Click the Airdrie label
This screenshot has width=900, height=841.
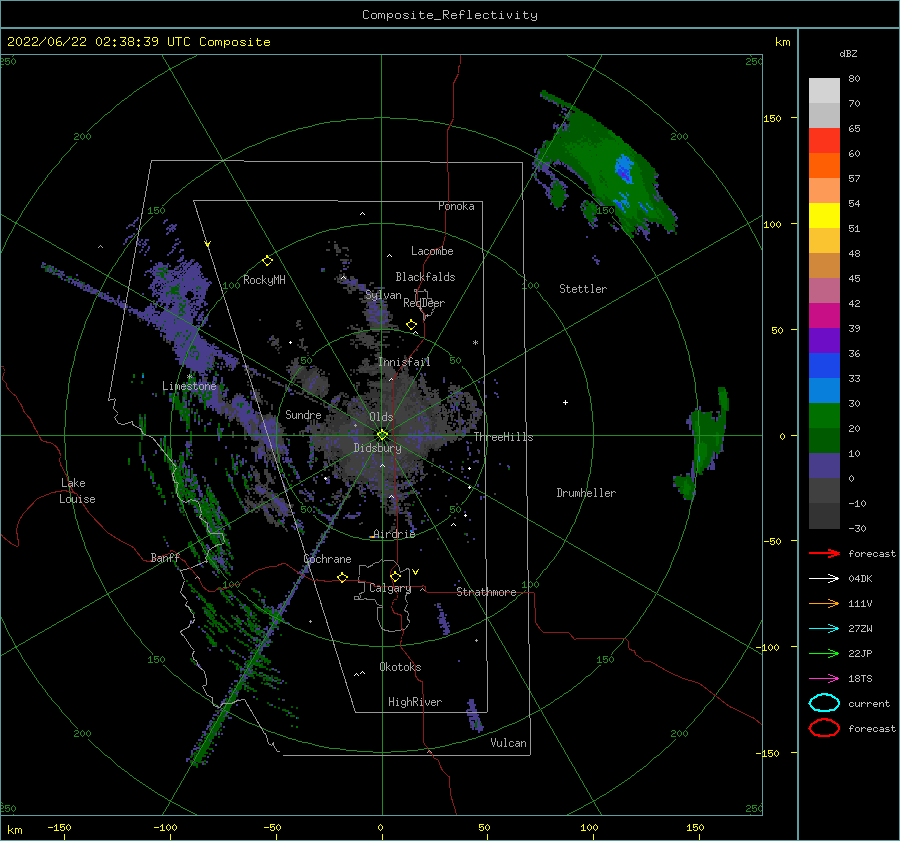(394, 534)
